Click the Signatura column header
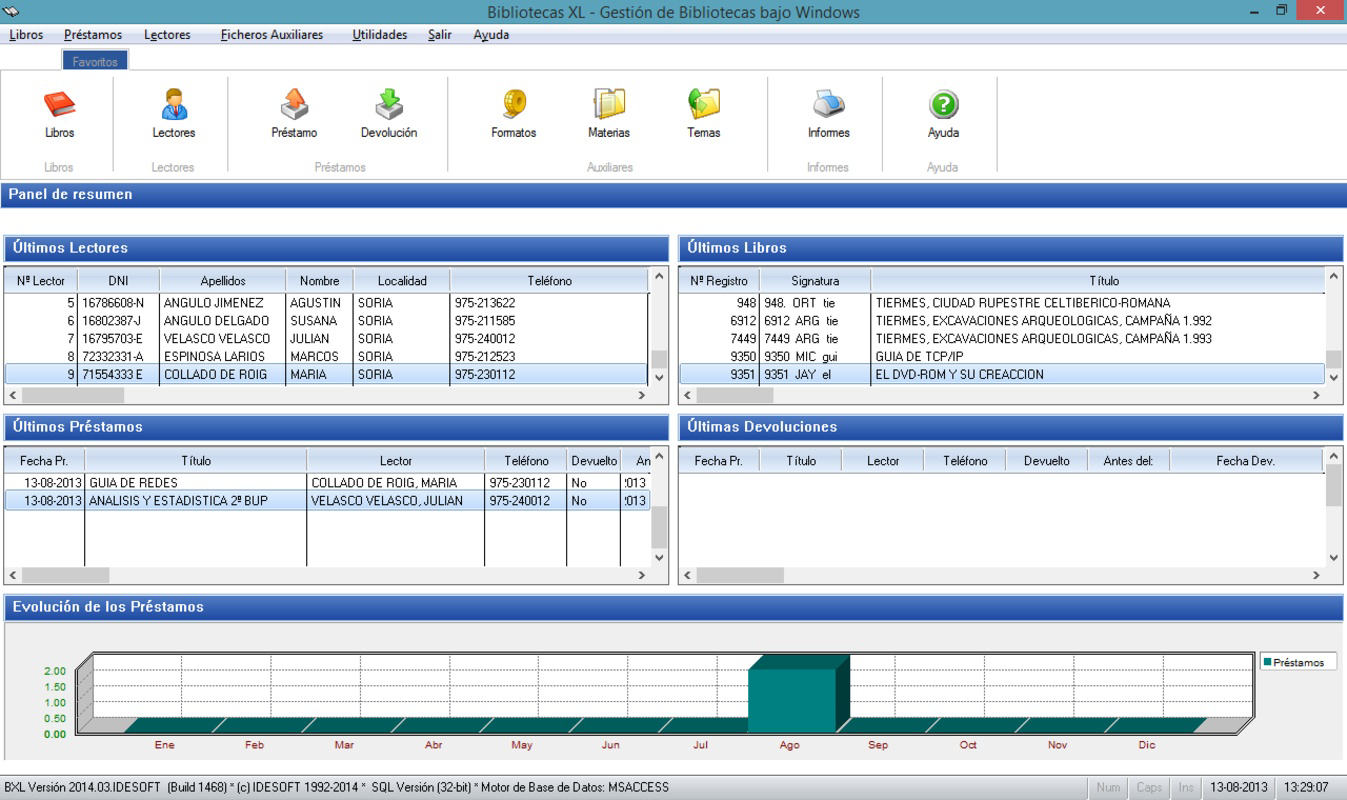 (815, 281)
